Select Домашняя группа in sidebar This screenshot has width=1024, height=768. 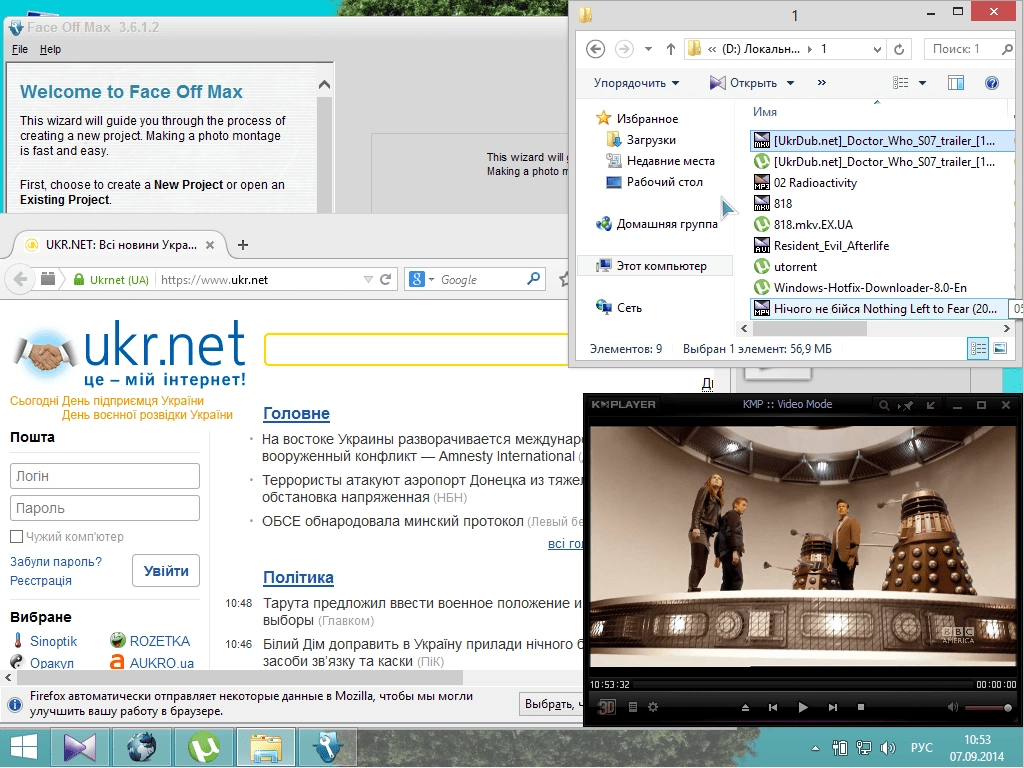pyautogui.click(x=656, y=224)
